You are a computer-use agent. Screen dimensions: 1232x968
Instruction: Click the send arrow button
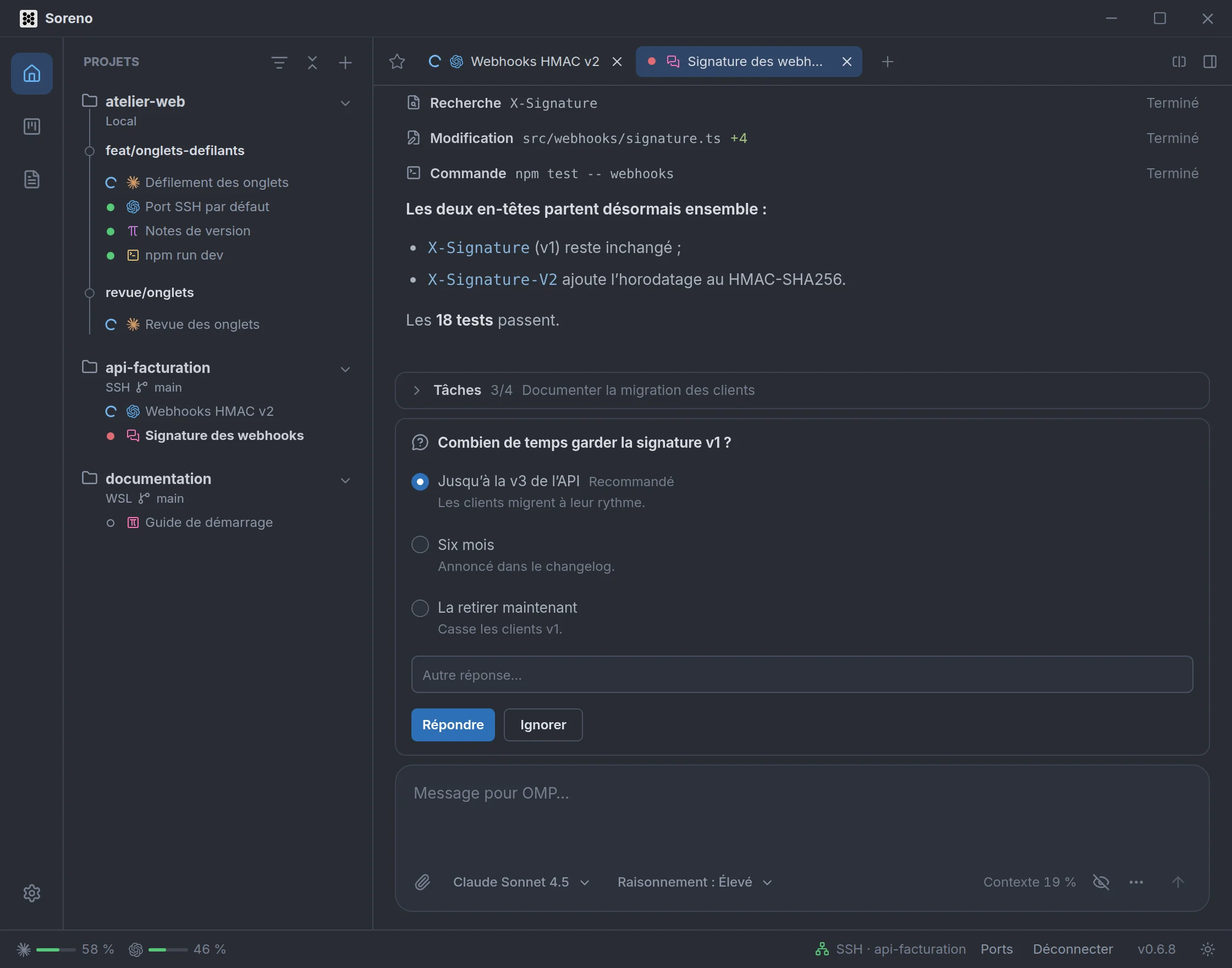[1178, 882]
